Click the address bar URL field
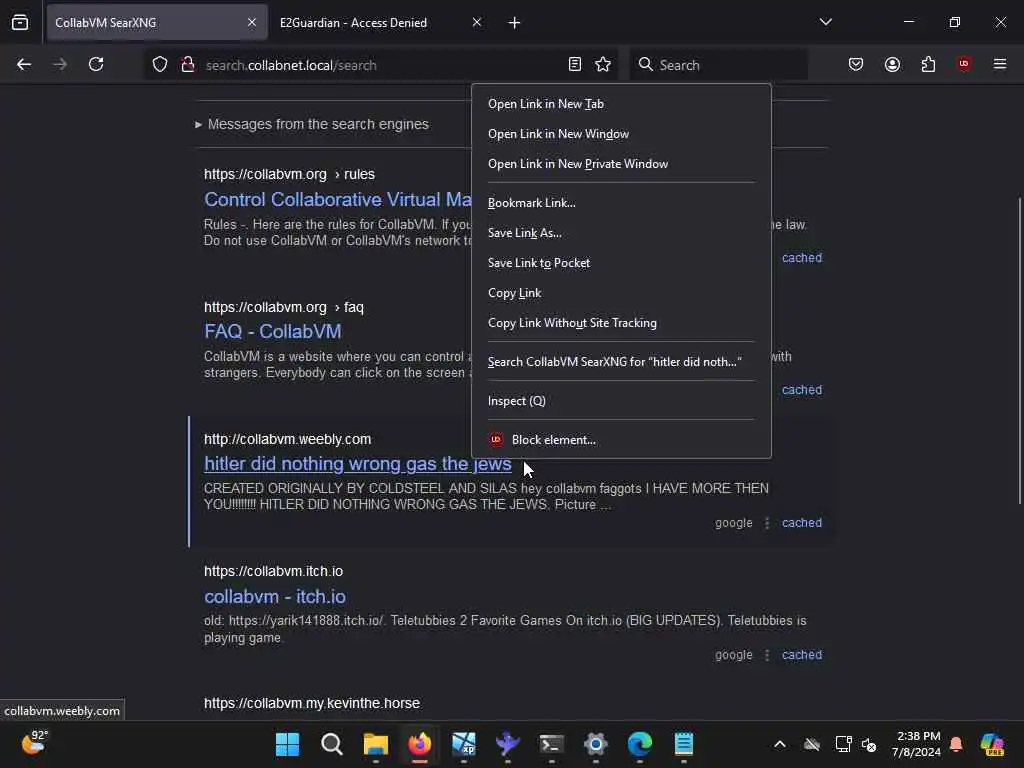This screenshot has height=768, width=1024. coord(382,65)
